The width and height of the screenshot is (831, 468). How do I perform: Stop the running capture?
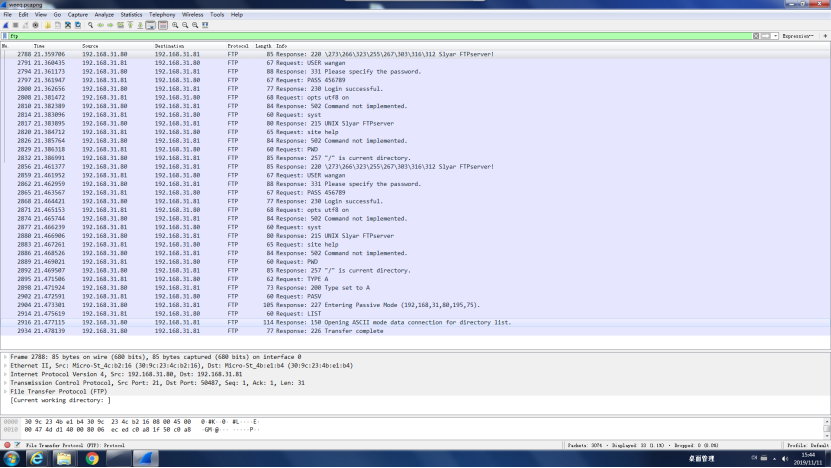tap(15, 25)
